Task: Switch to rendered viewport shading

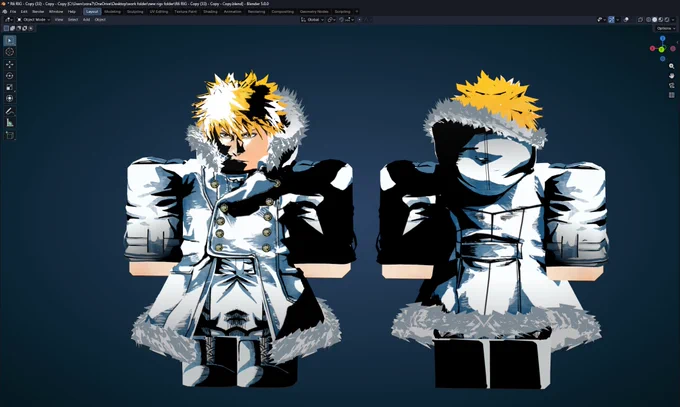Action: pos(667,20)
